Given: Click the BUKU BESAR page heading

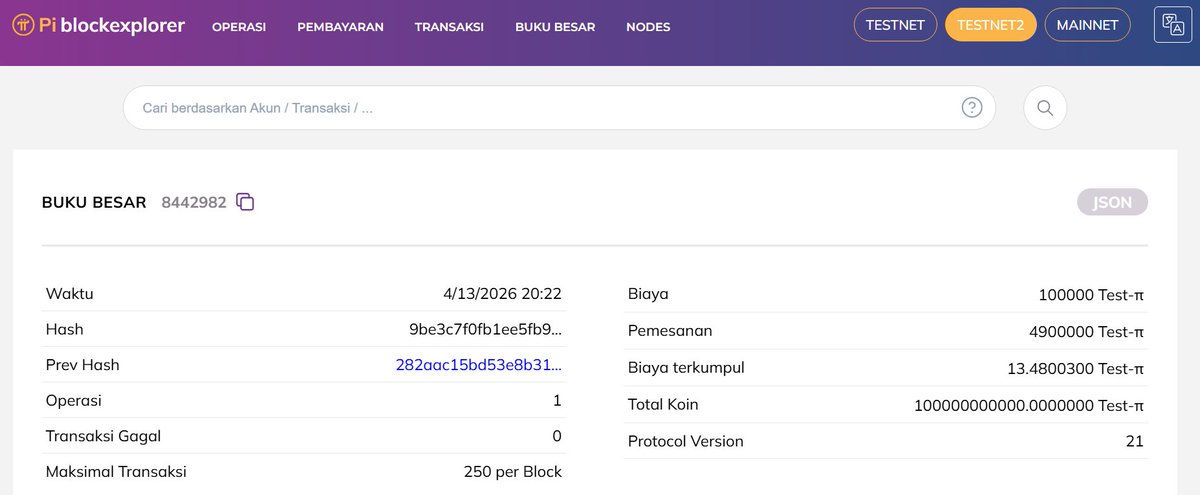Looking at the screenshot, I should [x=94, y=202].
